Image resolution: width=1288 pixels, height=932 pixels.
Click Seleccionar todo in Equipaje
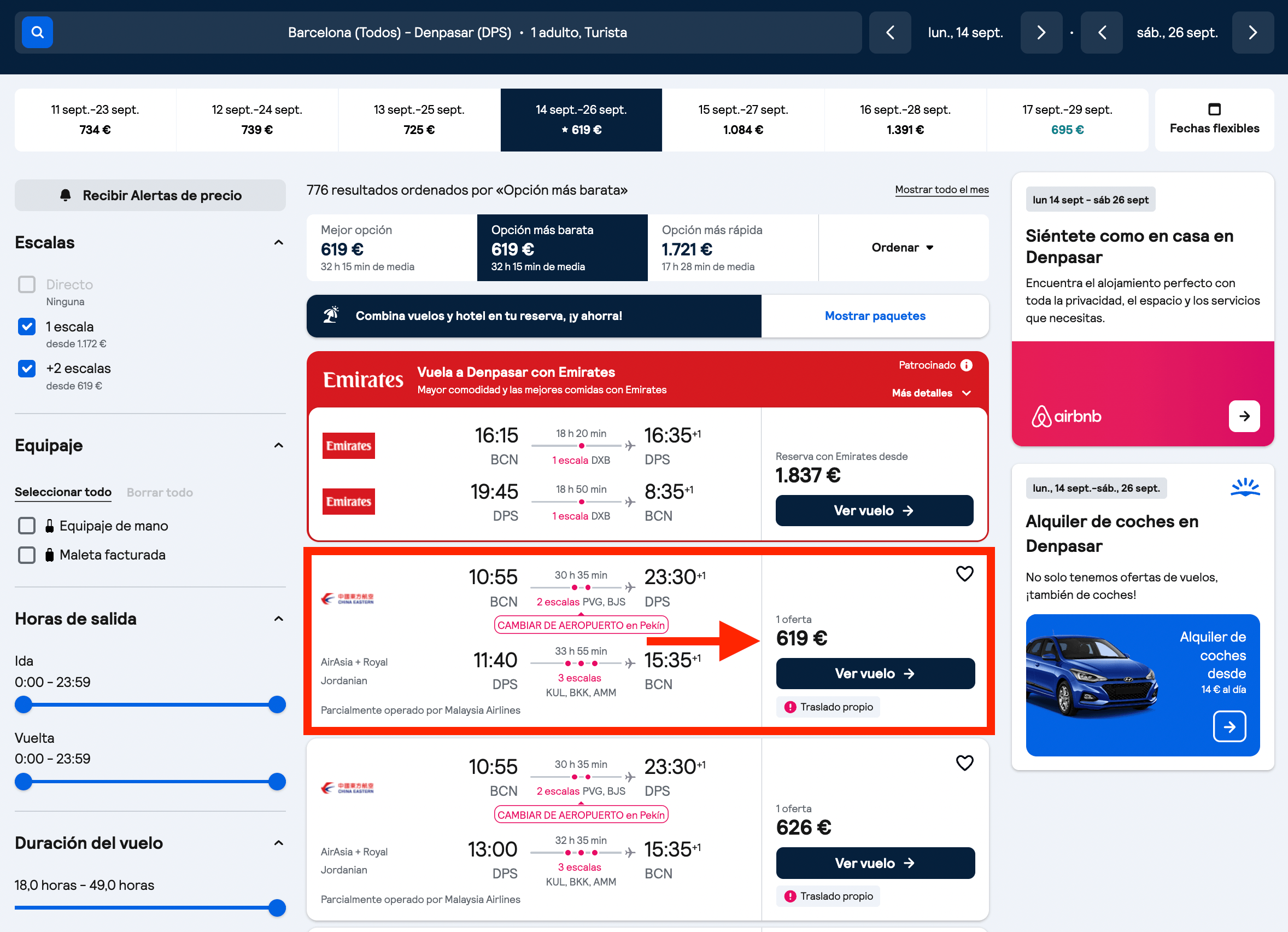click(63, 492)
